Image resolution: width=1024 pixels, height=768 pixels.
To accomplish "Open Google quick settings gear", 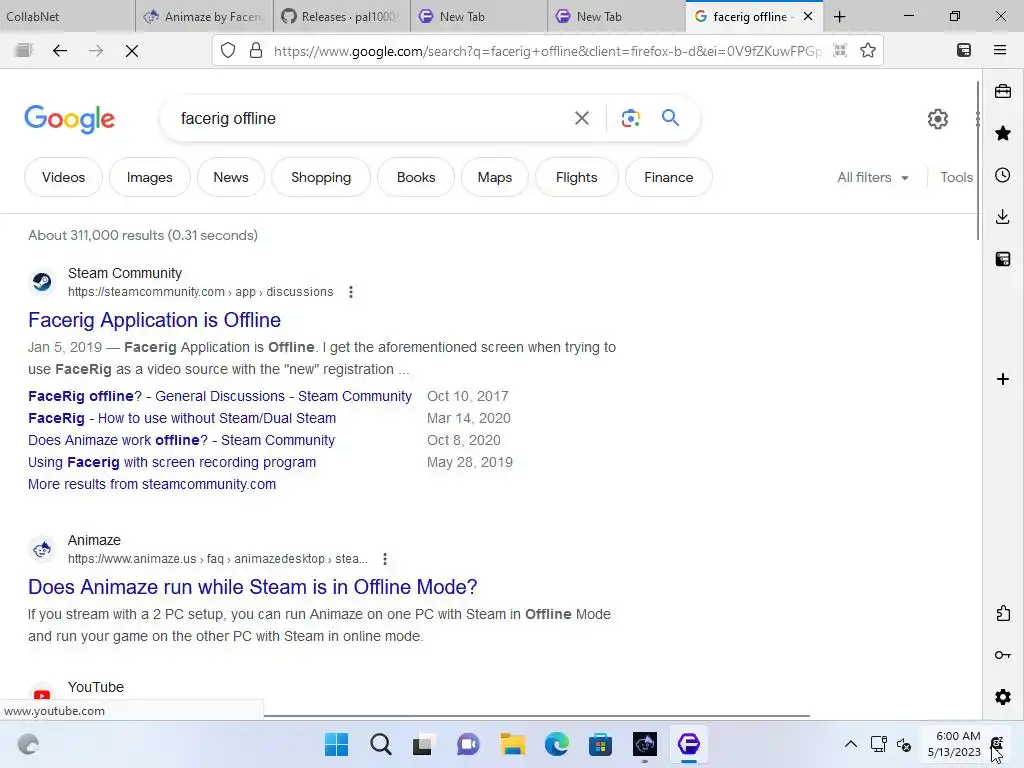I will point(937,119).
